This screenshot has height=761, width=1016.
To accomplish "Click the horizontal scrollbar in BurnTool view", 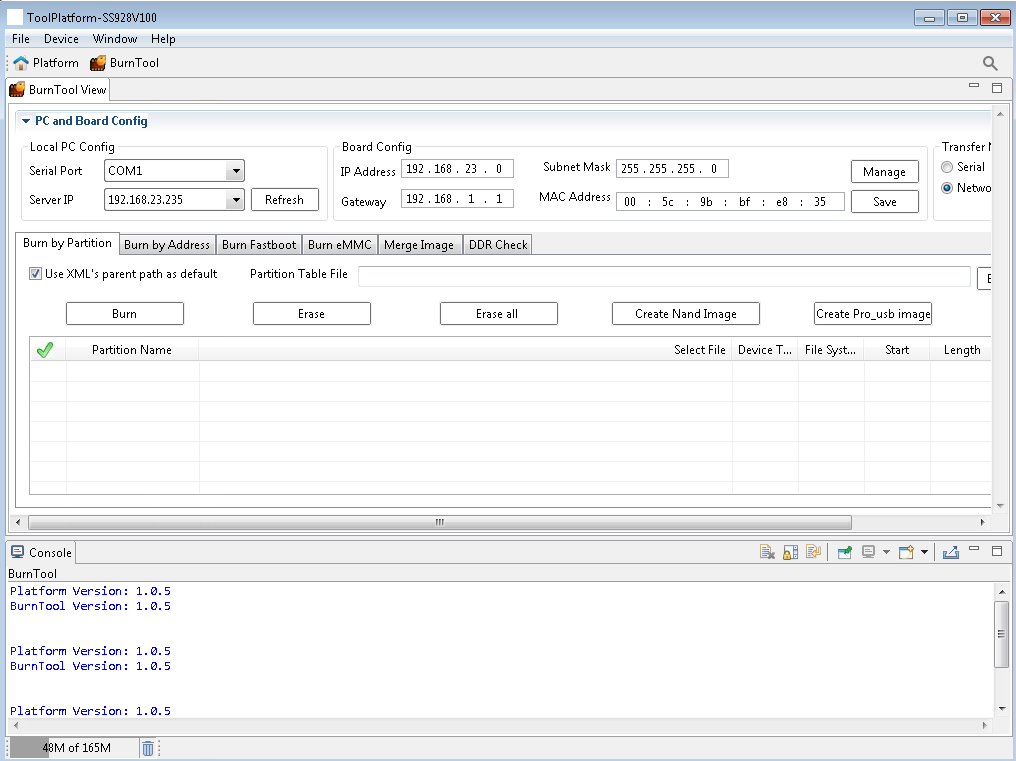I will (439, 523).
